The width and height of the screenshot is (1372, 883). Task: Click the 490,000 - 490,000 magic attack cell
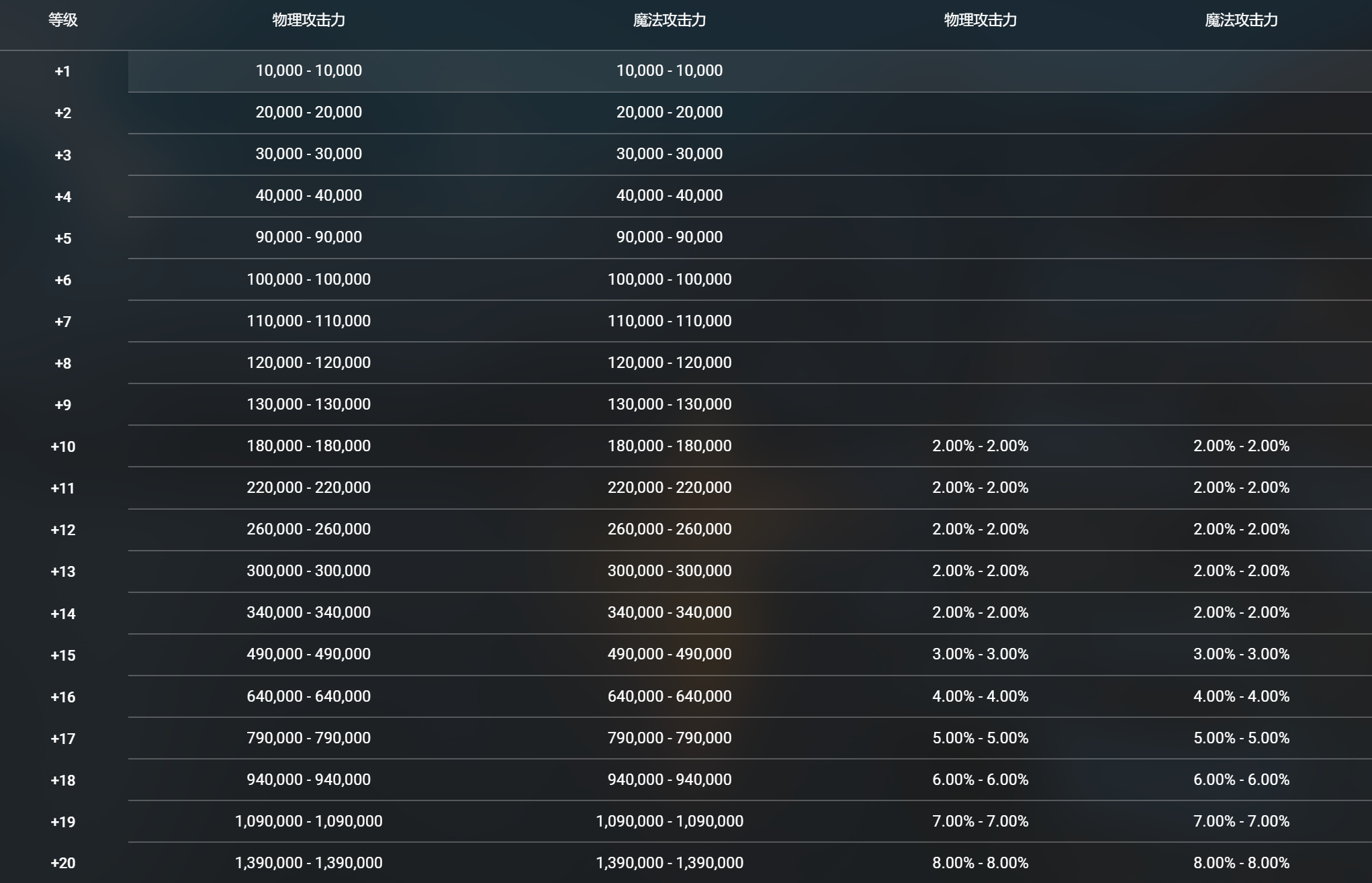[x=669, y=654]
